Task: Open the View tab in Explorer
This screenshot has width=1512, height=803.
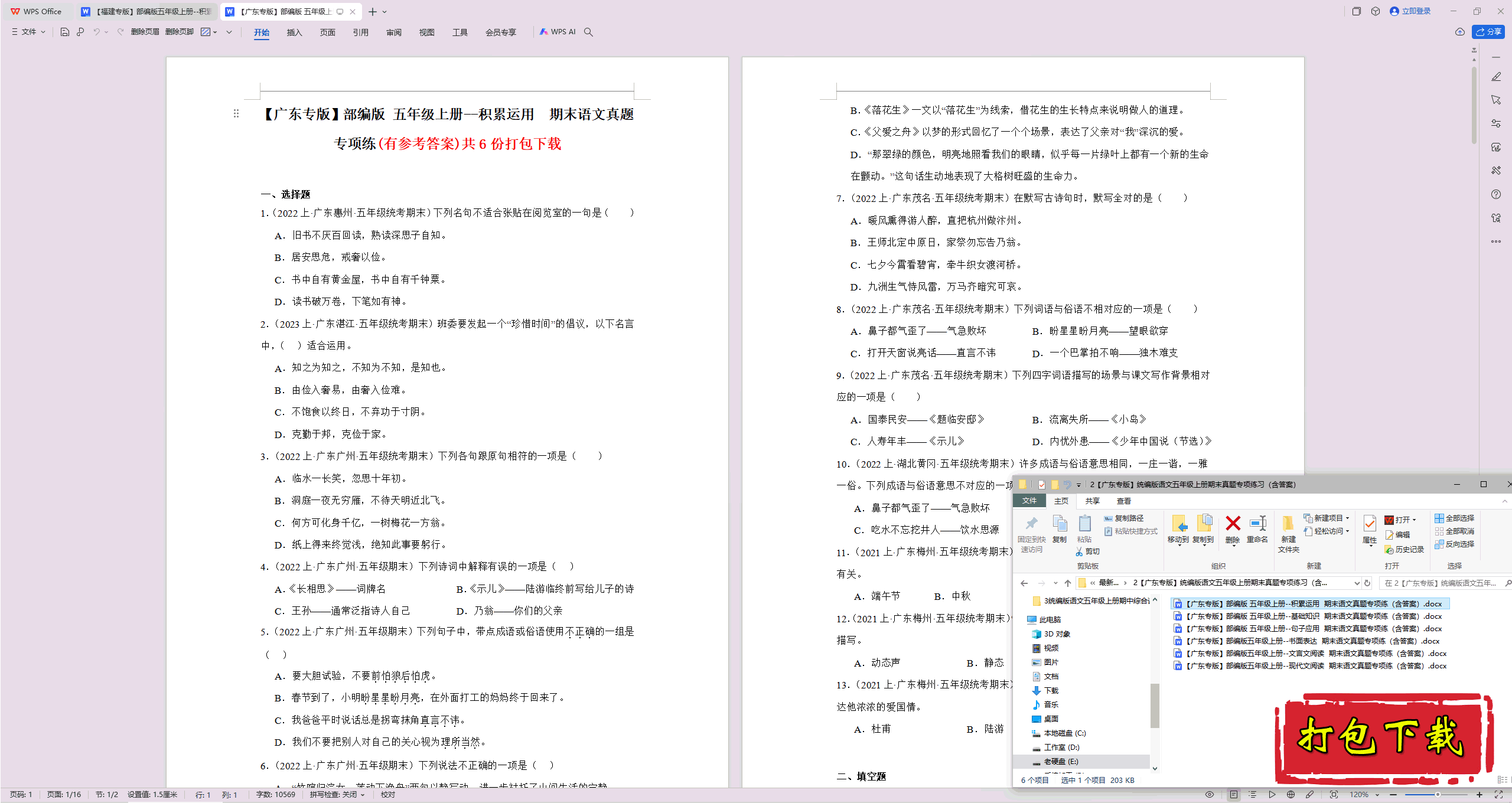Action: (1123, 501)
